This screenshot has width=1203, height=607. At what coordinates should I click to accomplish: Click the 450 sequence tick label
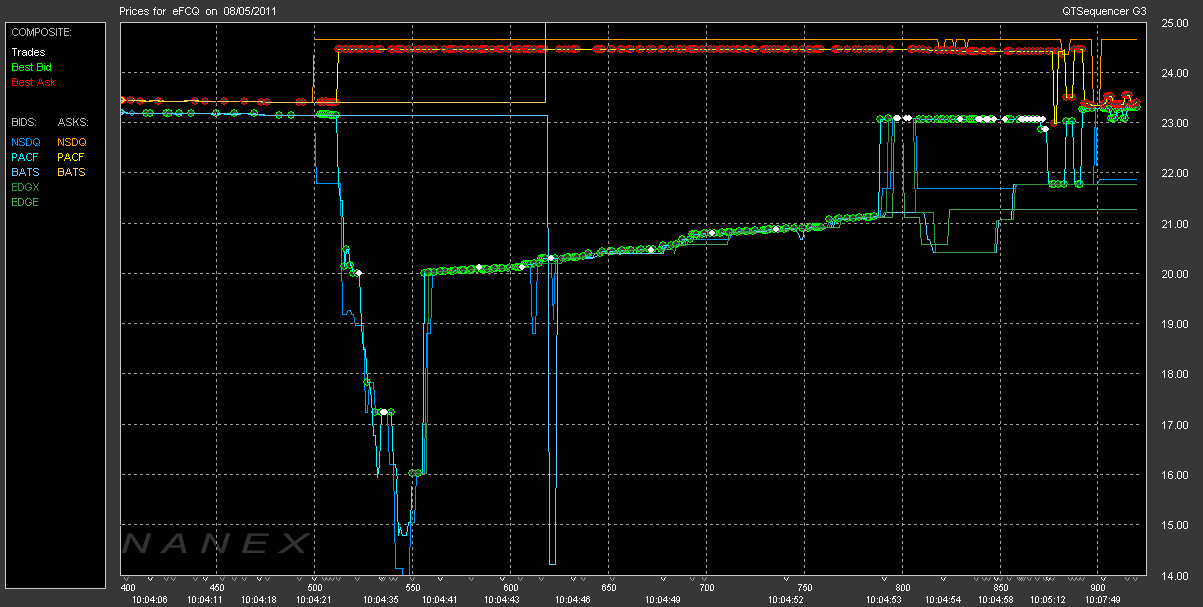pyautogui.click(x=215, y=588)
